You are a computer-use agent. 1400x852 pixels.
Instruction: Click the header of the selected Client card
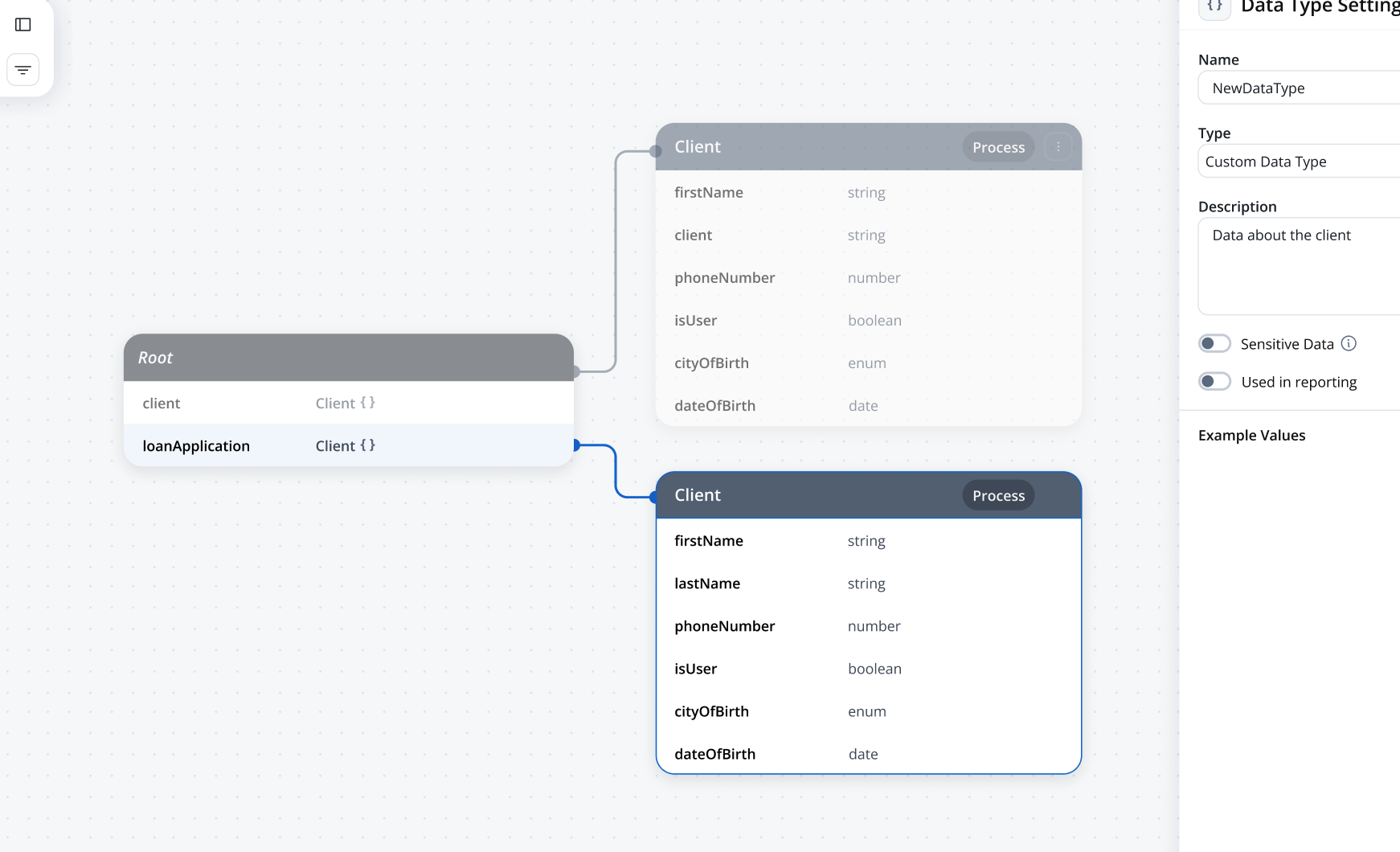(x=869, y=495)
